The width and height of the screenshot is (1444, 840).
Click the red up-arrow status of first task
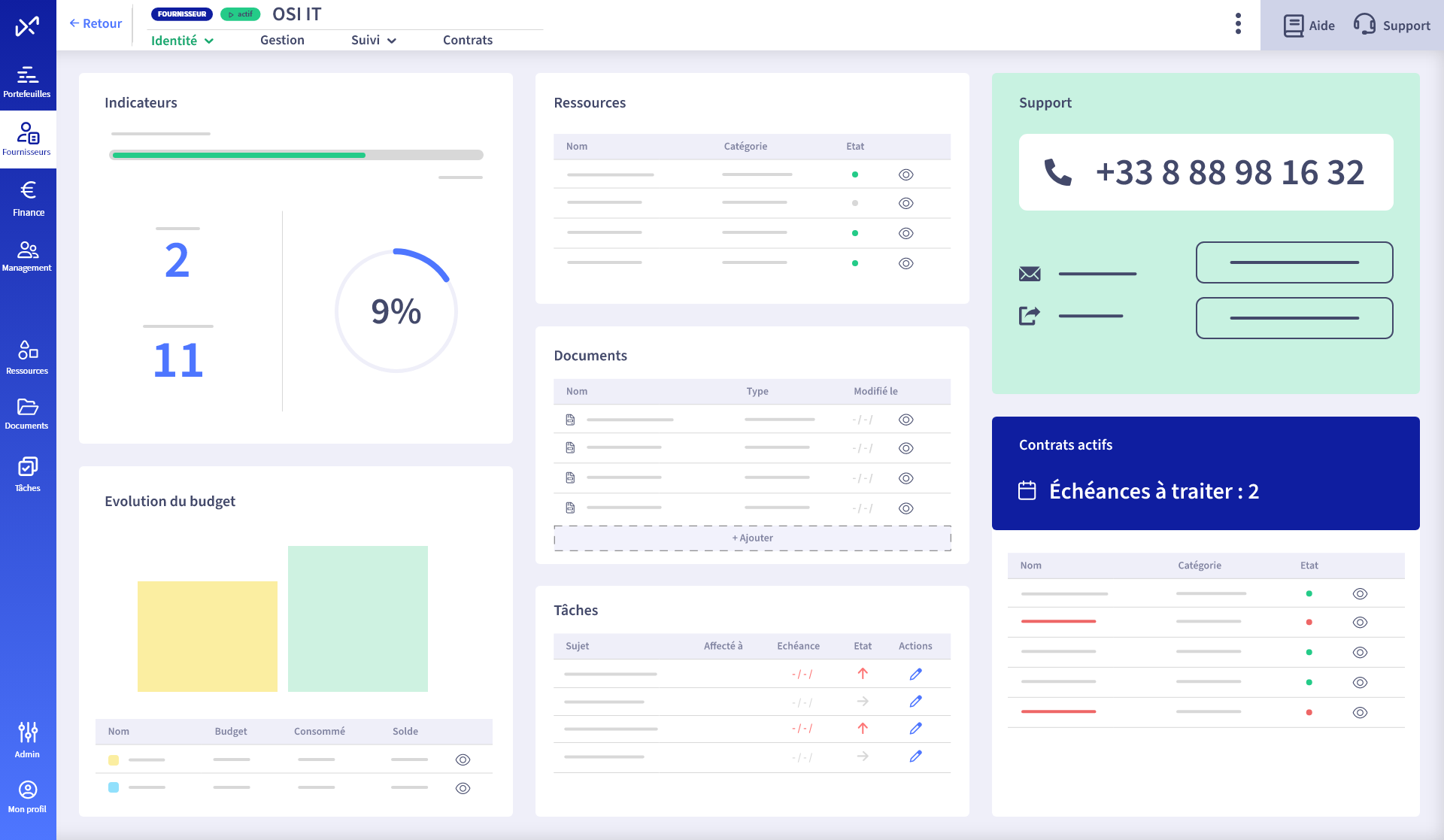(x=863, y=674)
